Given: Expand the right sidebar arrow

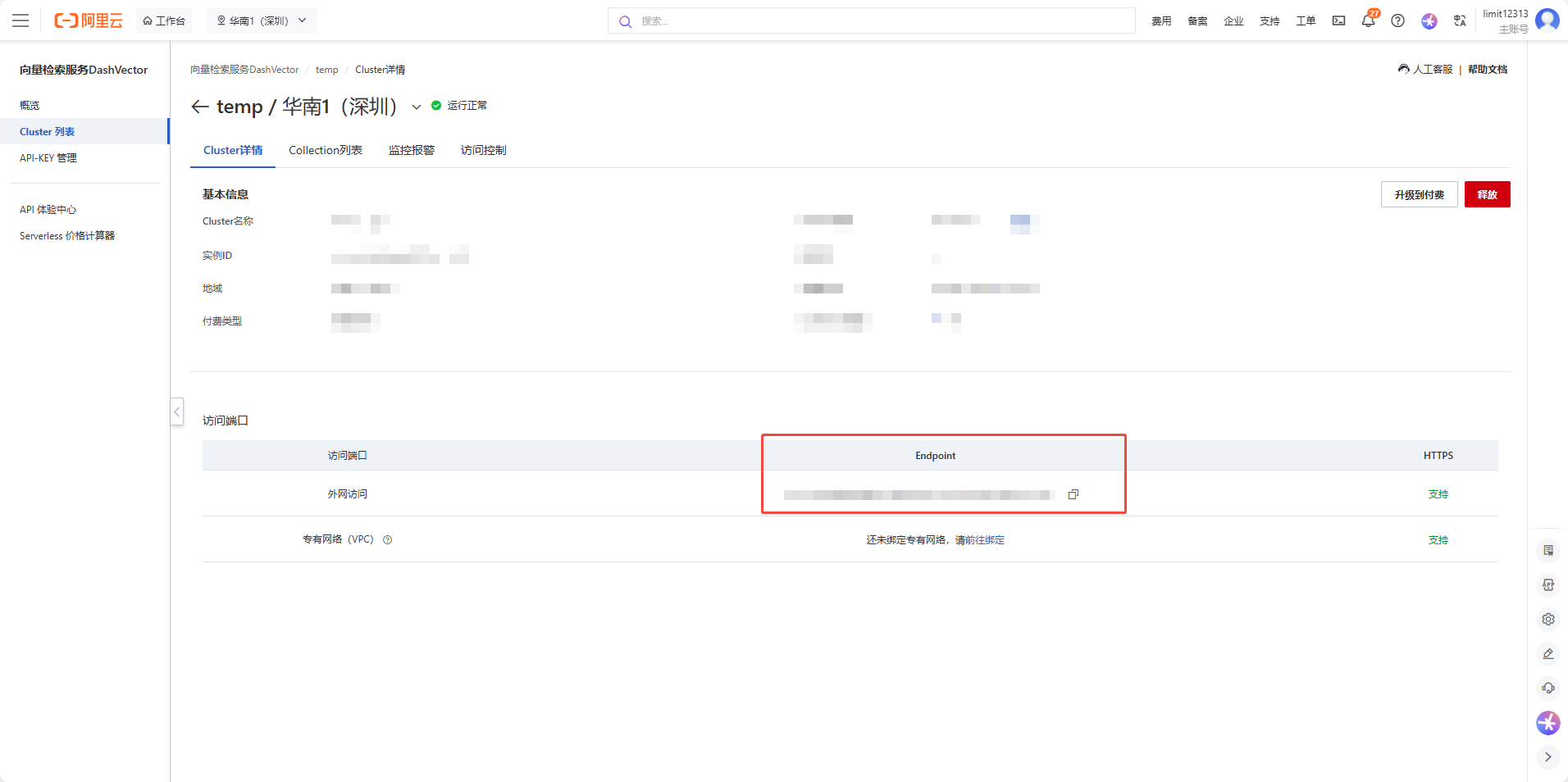Looking at the screenshot, I should [1547, 757].
